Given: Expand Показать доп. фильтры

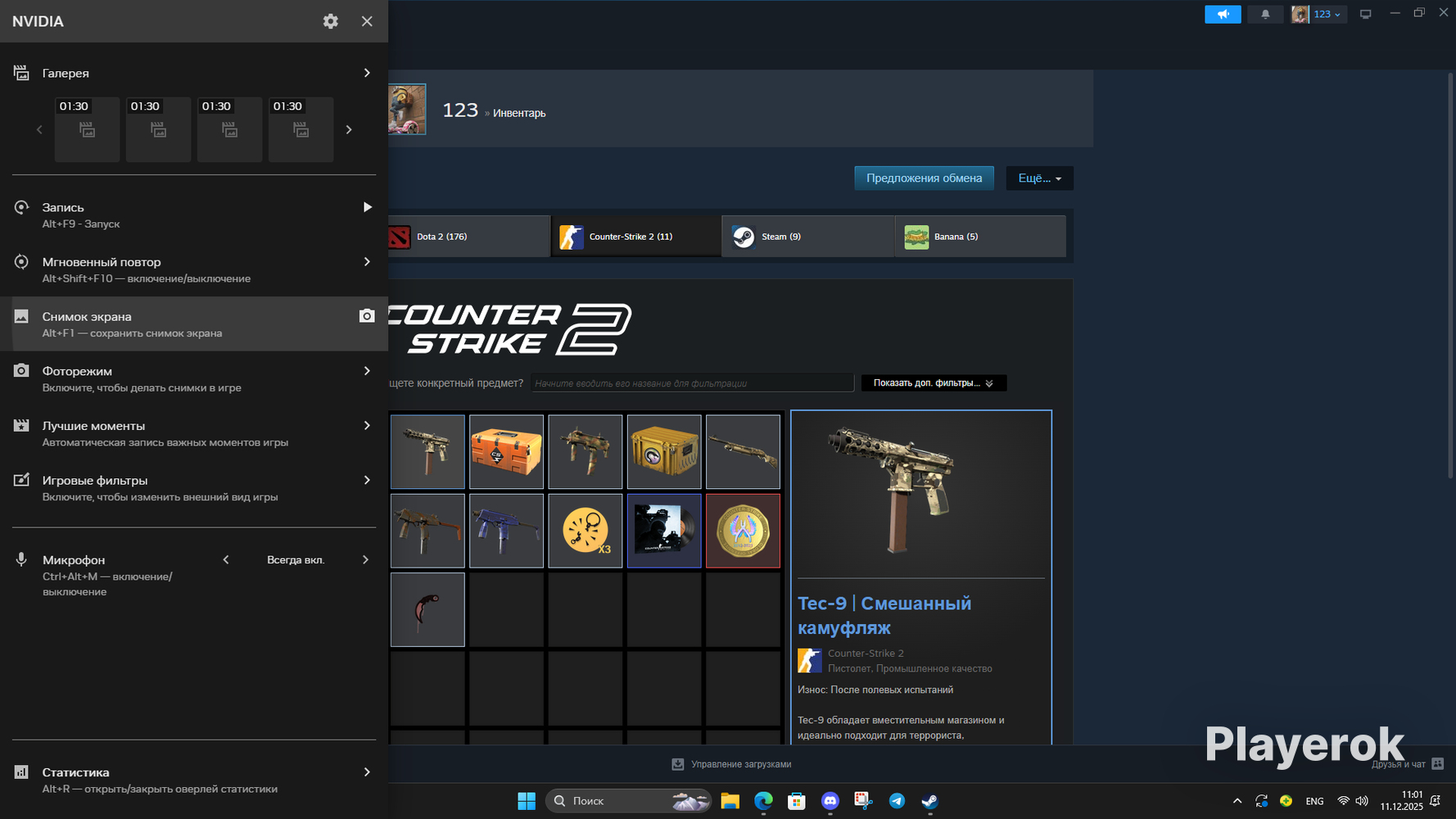Looking at the screenshot, I should coord(934,383).
